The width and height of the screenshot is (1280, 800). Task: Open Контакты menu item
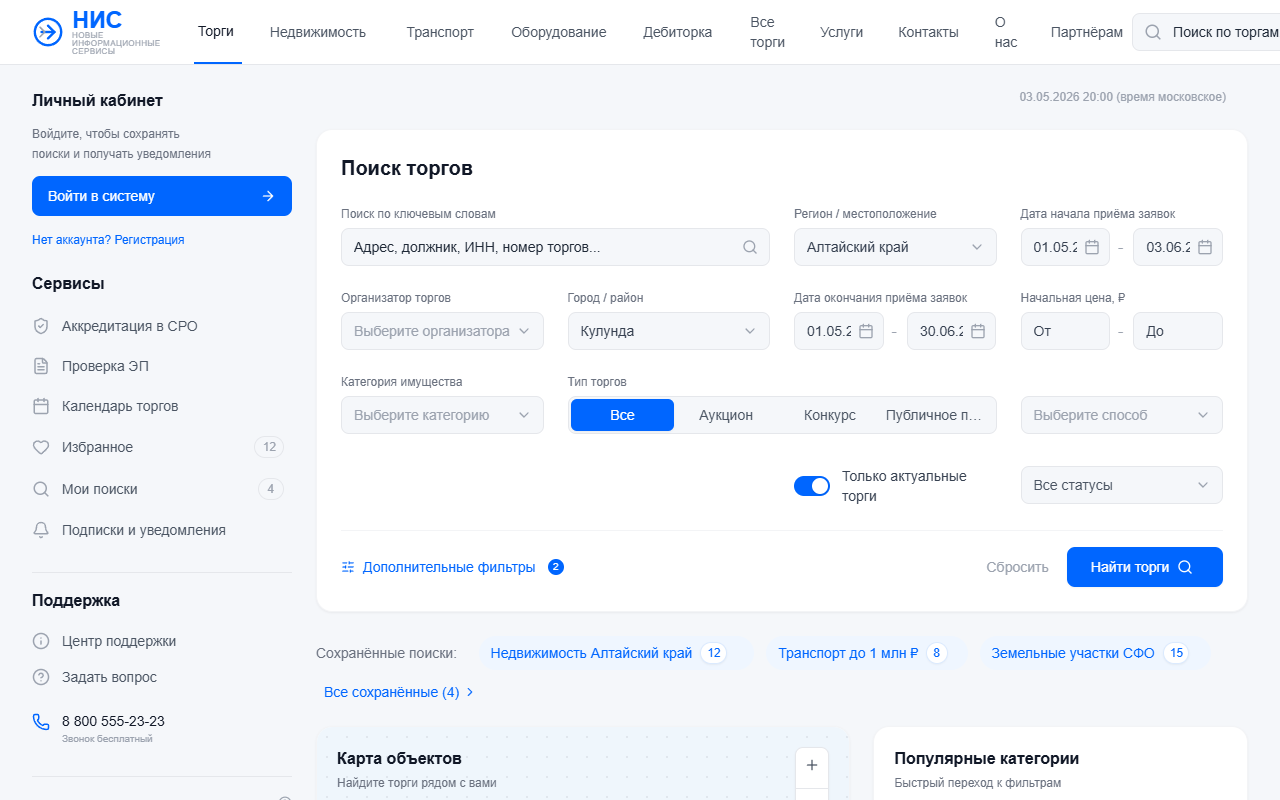point(928,32)
